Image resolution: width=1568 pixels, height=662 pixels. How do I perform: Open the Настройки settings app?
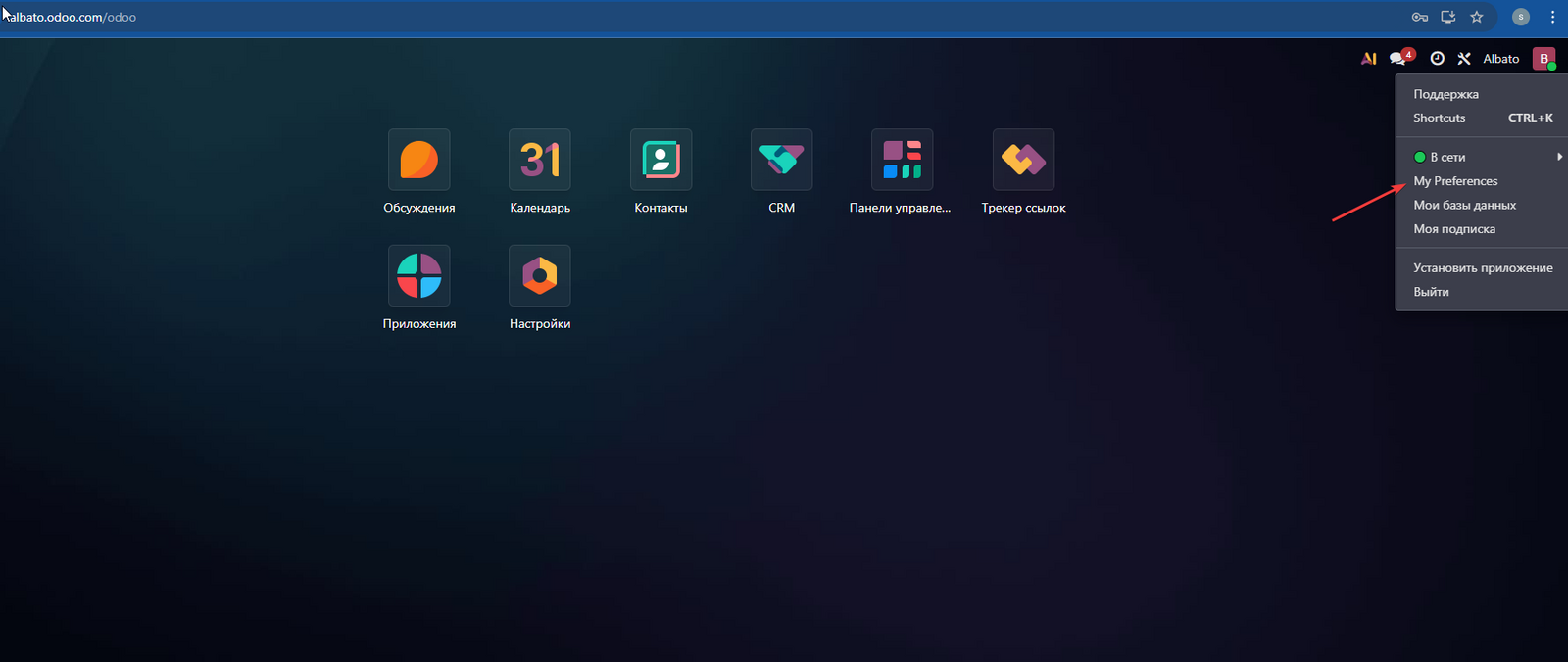[539, 275]
